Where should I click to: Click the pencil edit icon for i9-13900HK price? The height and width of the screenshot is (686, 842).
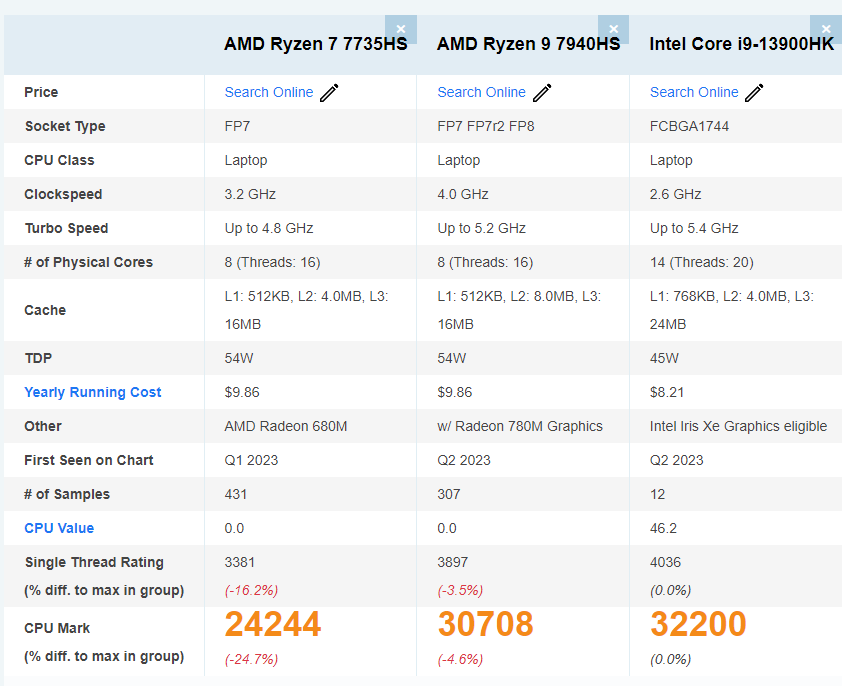pos(754,92)
